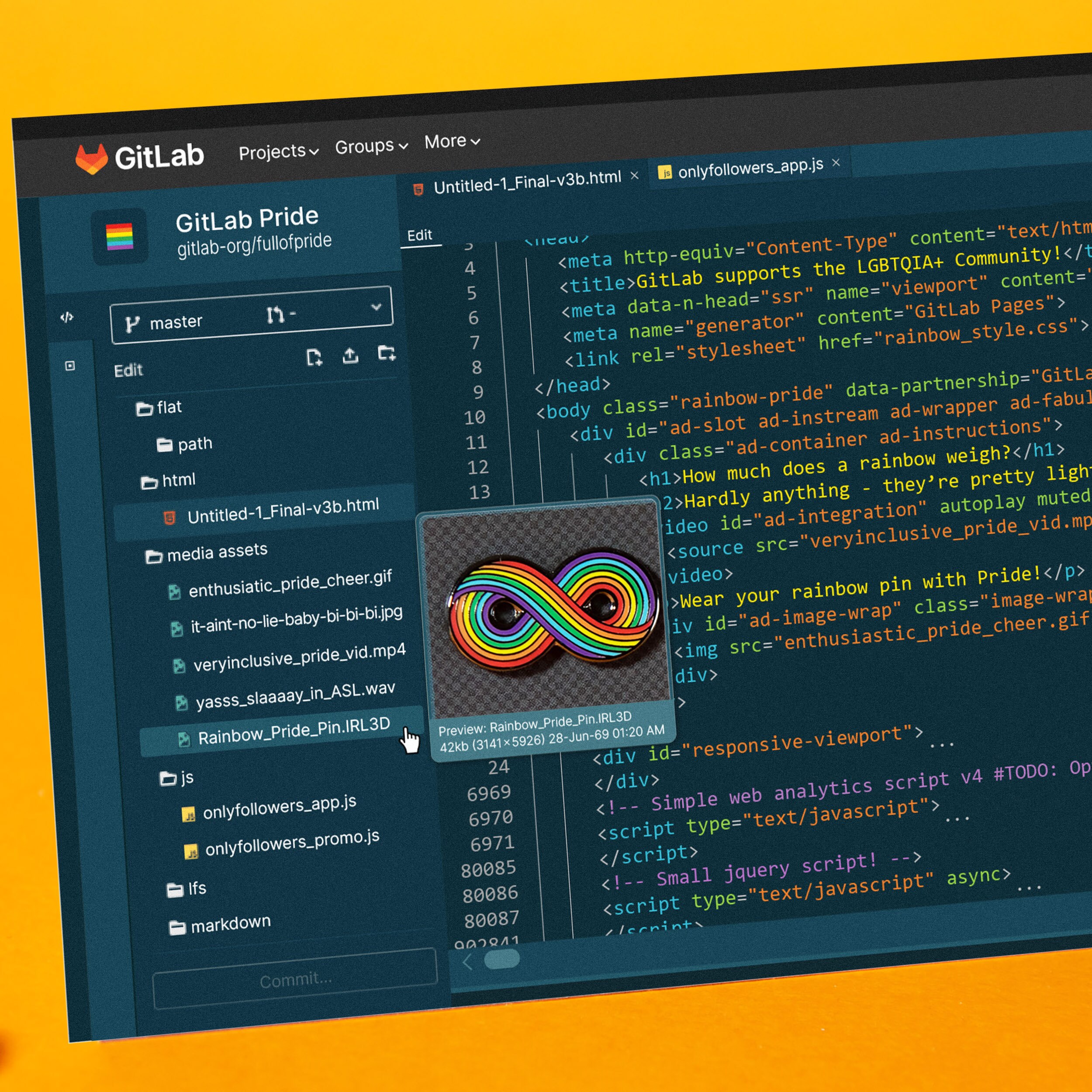Click the square review icon in left sidebar
The width and height of the screenshot is (1092, 1092).
(x=70, y=366)
